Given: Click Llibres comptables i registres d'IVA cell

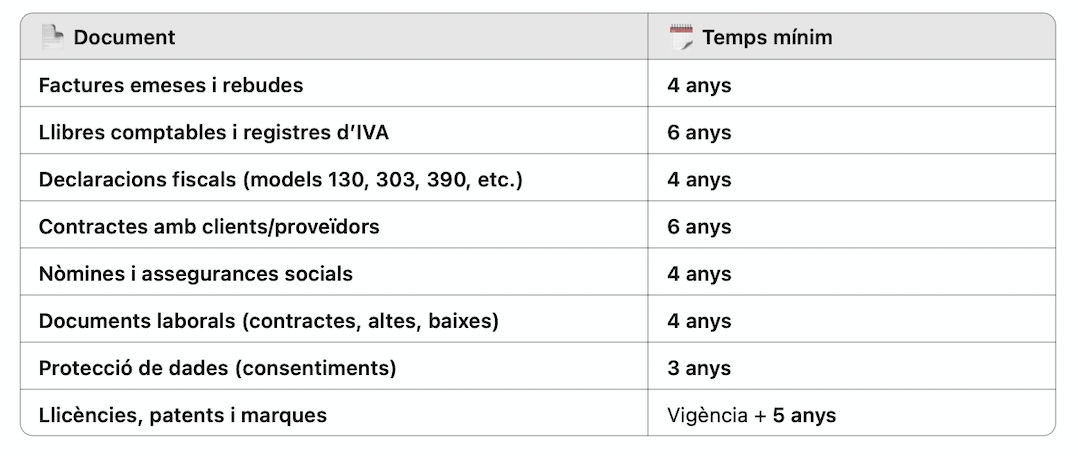Looking at the screenshot, I should 334,132.
